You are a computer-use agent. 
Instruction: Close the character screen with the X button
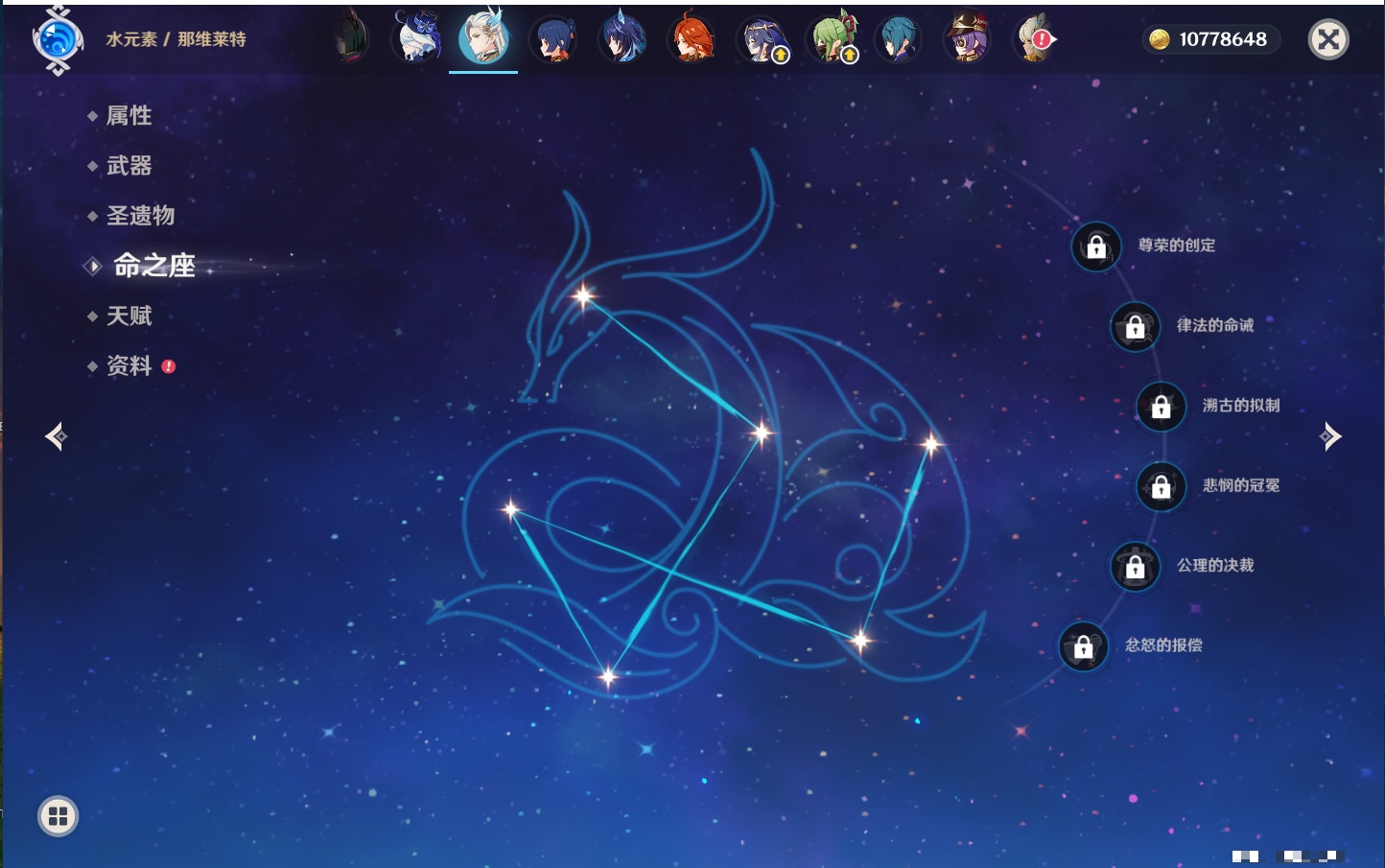tap(1328, 39)
